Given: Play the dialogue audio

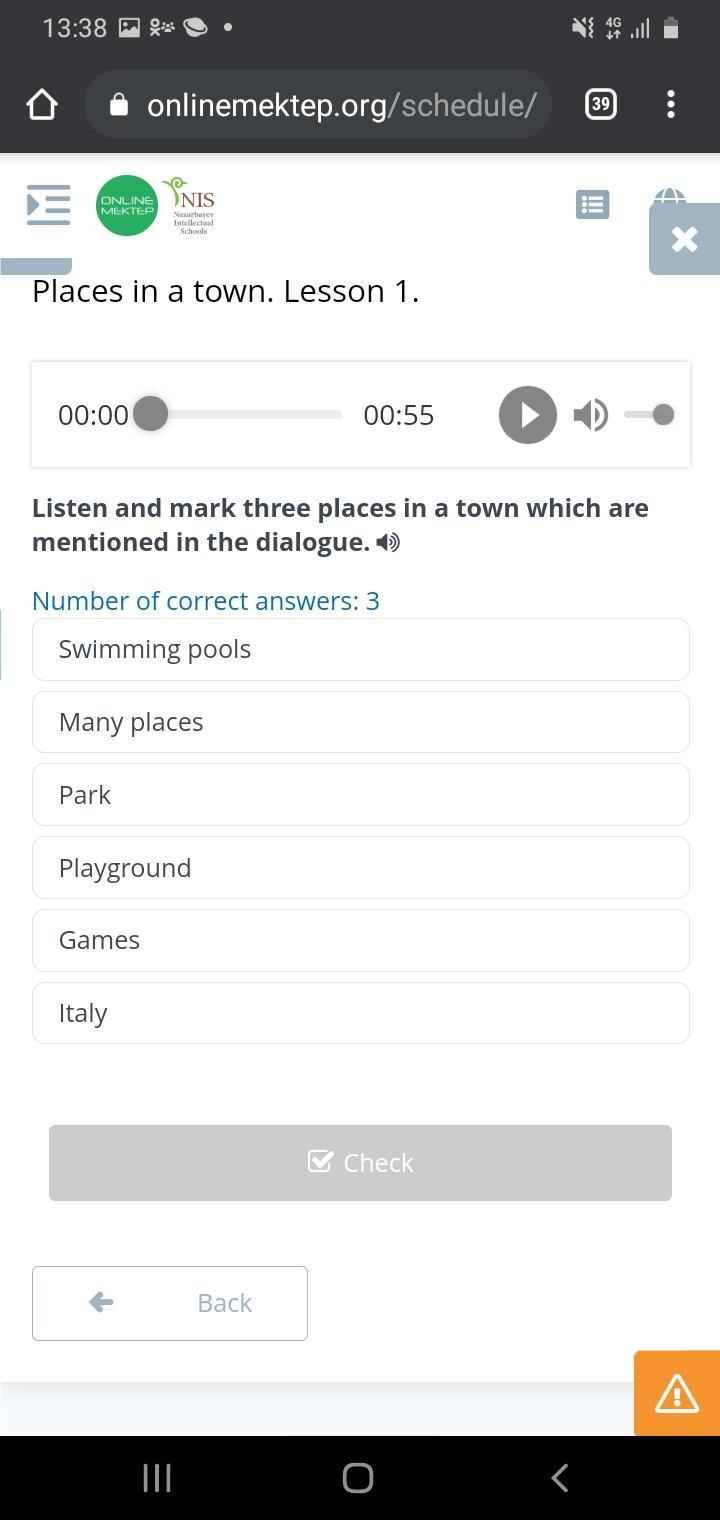Looking at the screenshot, I should tap(527, 415).
